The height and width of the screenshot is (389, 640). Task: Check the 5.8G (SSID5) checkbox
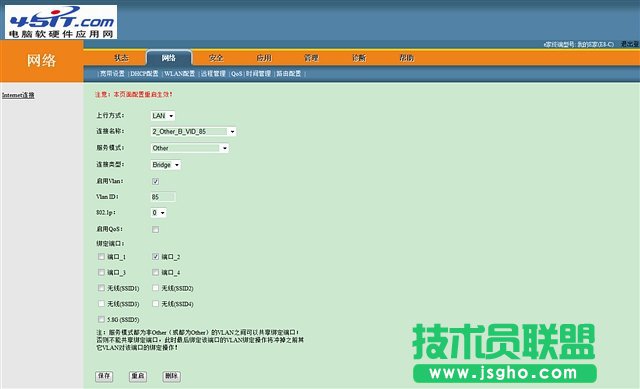101,319
